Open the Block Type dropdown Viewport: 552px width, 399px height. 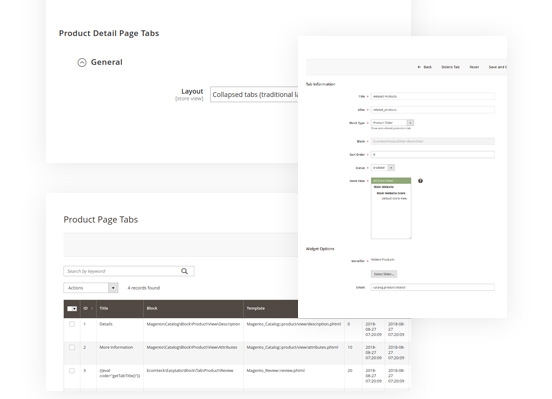tap(393, 123)
